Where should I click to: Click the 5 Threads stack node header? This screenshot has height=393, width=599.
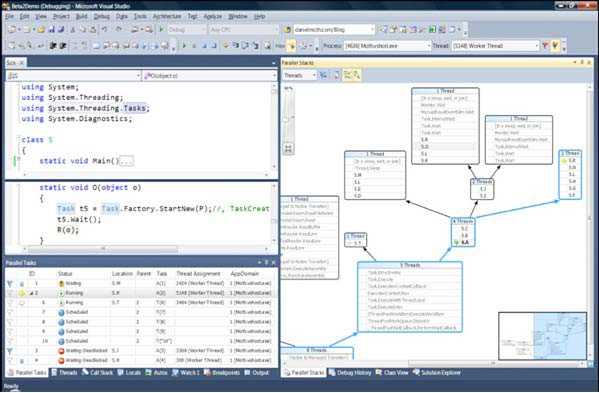(410, 265)
